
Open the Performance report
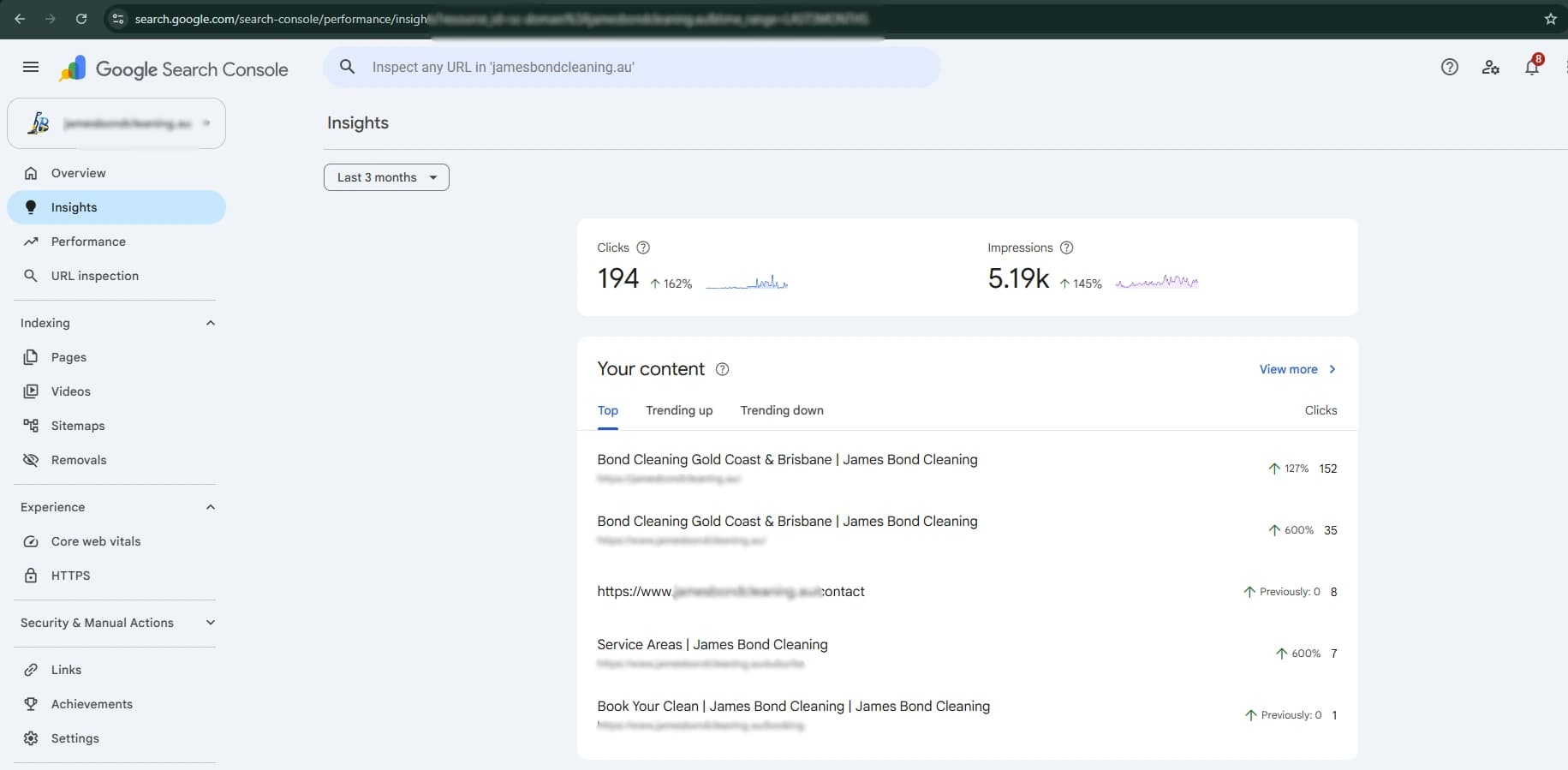(116, 242)
